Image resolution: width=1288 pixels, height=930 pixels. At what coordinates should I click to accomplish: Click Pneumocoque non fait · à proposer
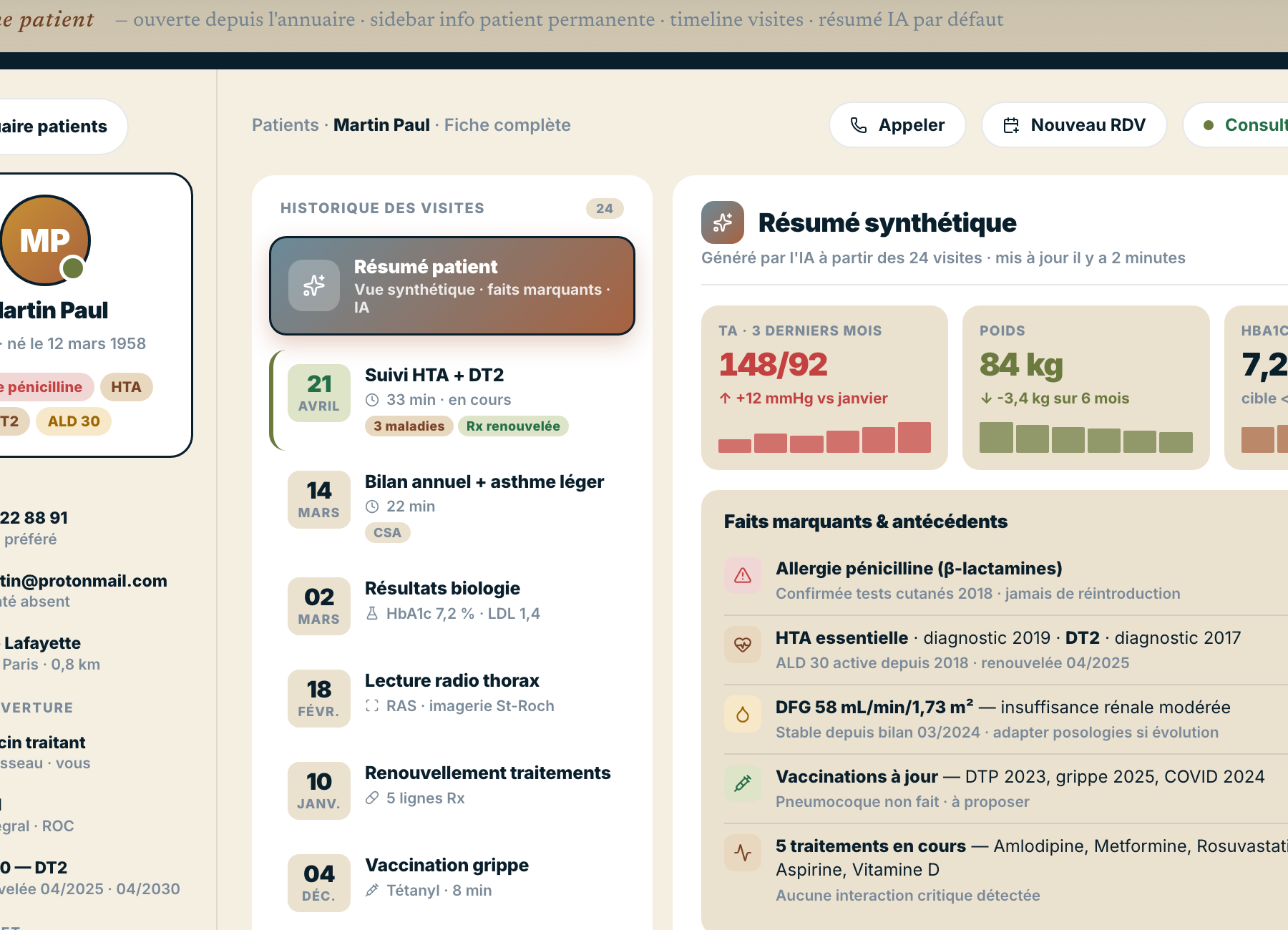pos(902,802)
